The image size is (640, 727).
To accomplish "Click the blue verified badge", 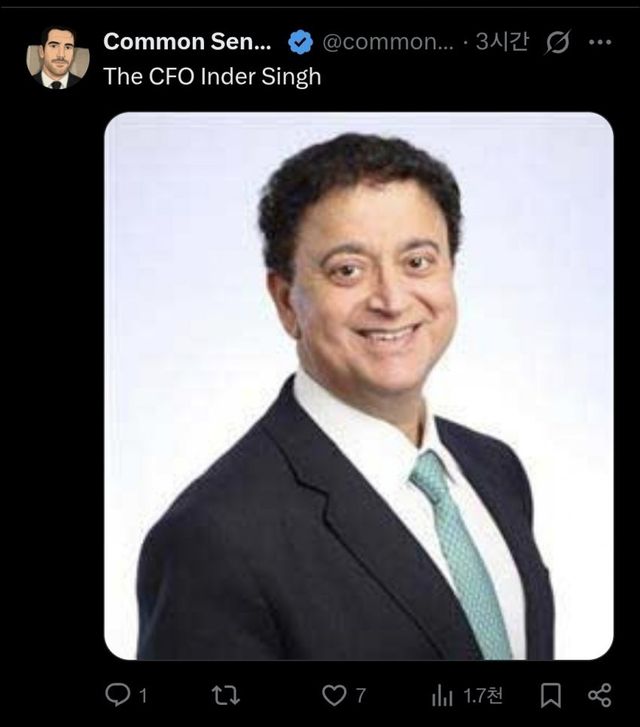I will tap(299, 43).
